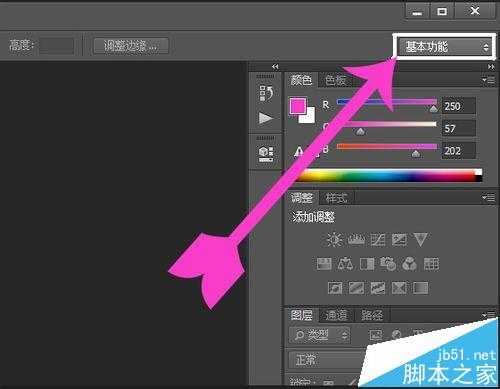Switch to the 色板 tab

click(335, 80)
